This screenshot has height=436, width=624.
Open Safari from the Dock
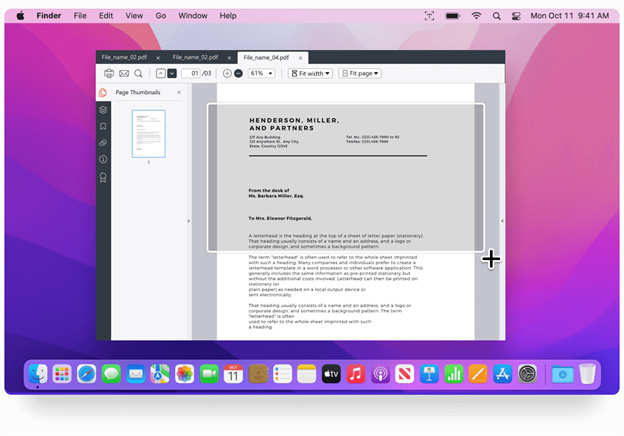click(x=87, y=374)
